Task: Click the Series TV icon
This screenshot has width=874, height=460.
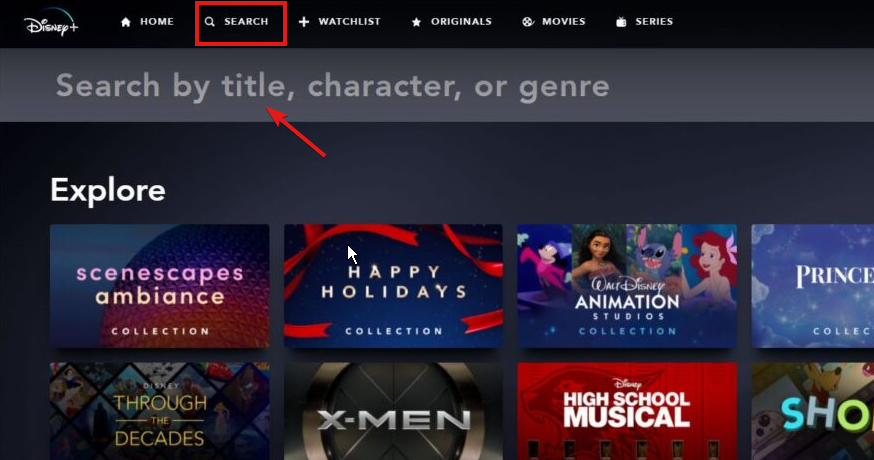Action: pos(621,22)
